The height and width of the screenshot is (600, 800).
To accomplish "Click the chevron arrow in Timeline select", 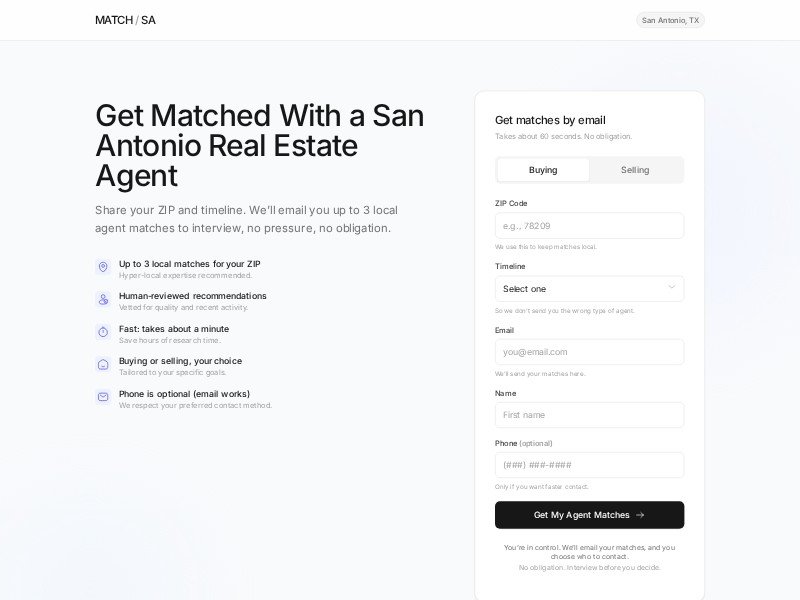I will [671, 288].
